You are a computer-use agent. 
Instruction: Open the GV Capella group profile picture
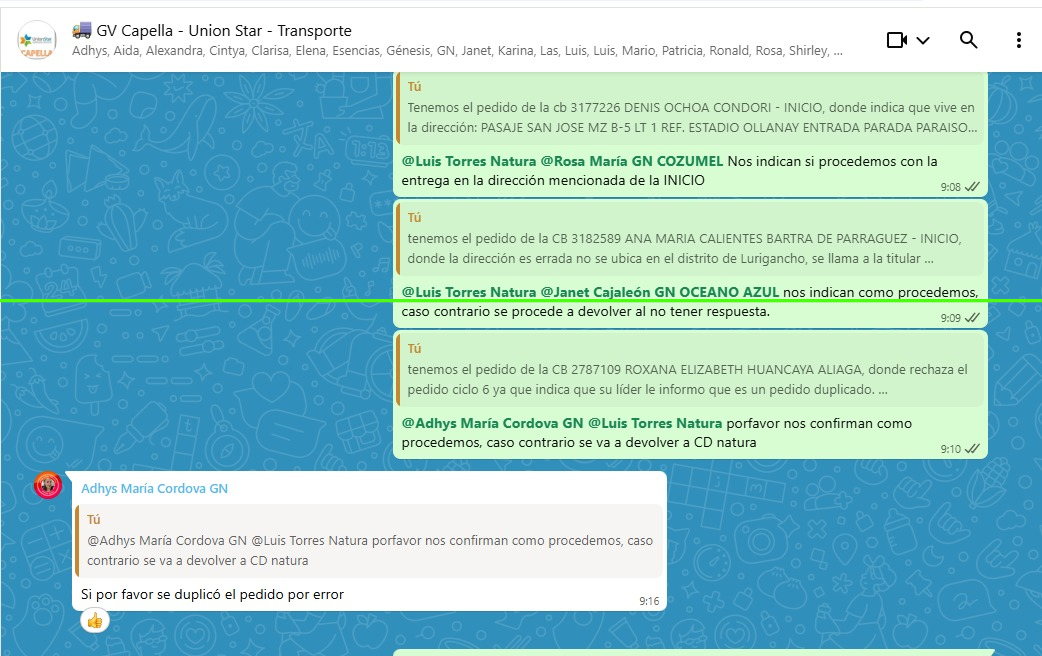pyautogui.click(x=37, y=40)
